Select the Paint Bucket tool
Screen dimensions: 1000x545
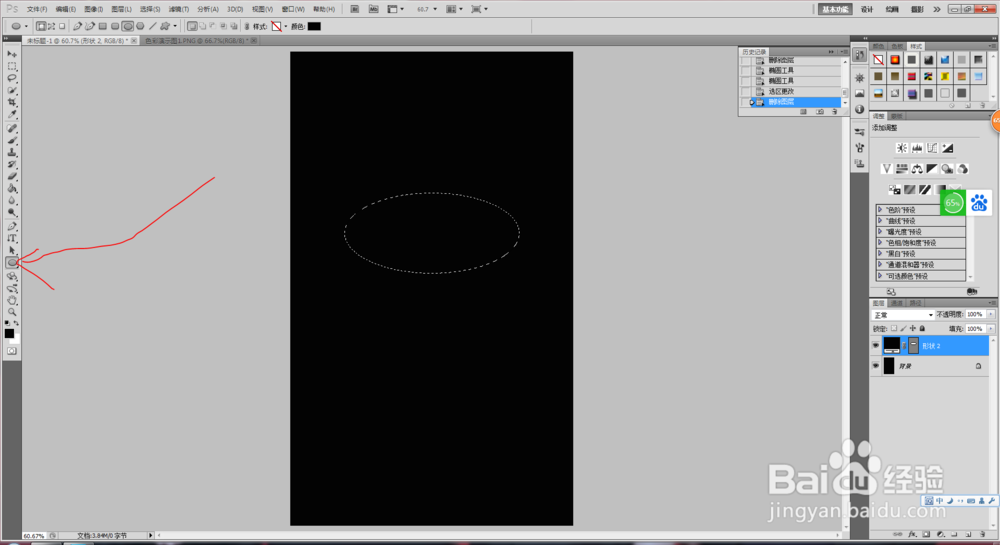point(11,189)
